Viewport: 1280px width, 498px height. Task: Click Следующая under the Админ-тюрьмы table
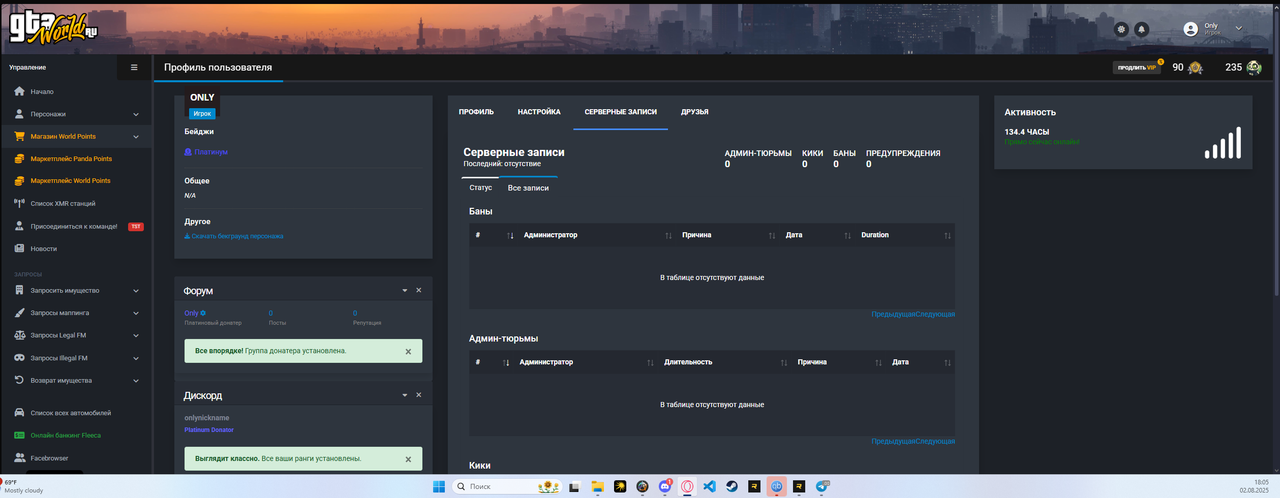coord(935,441)
